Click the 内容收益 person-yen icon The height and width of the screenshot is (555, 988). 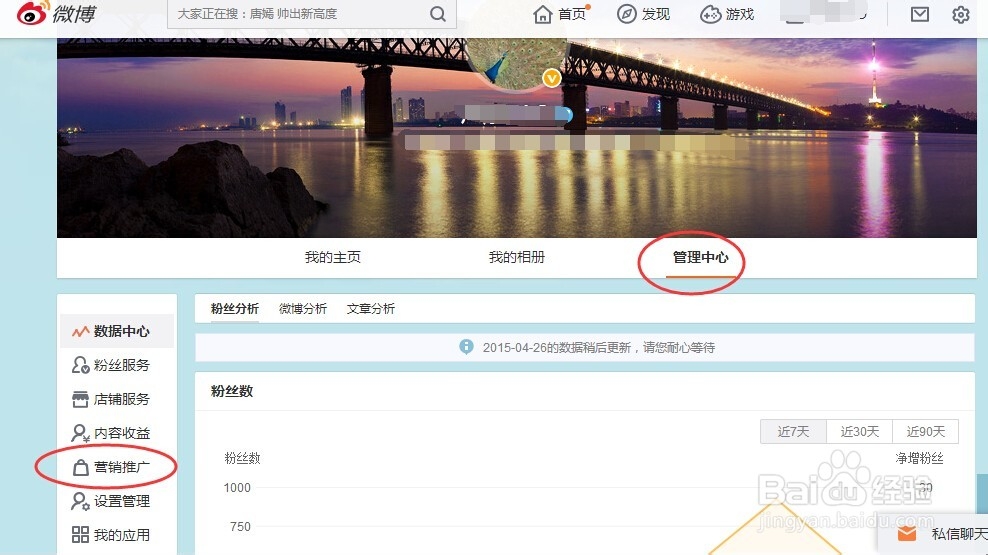pyautogui.click(x=80, y=433)
